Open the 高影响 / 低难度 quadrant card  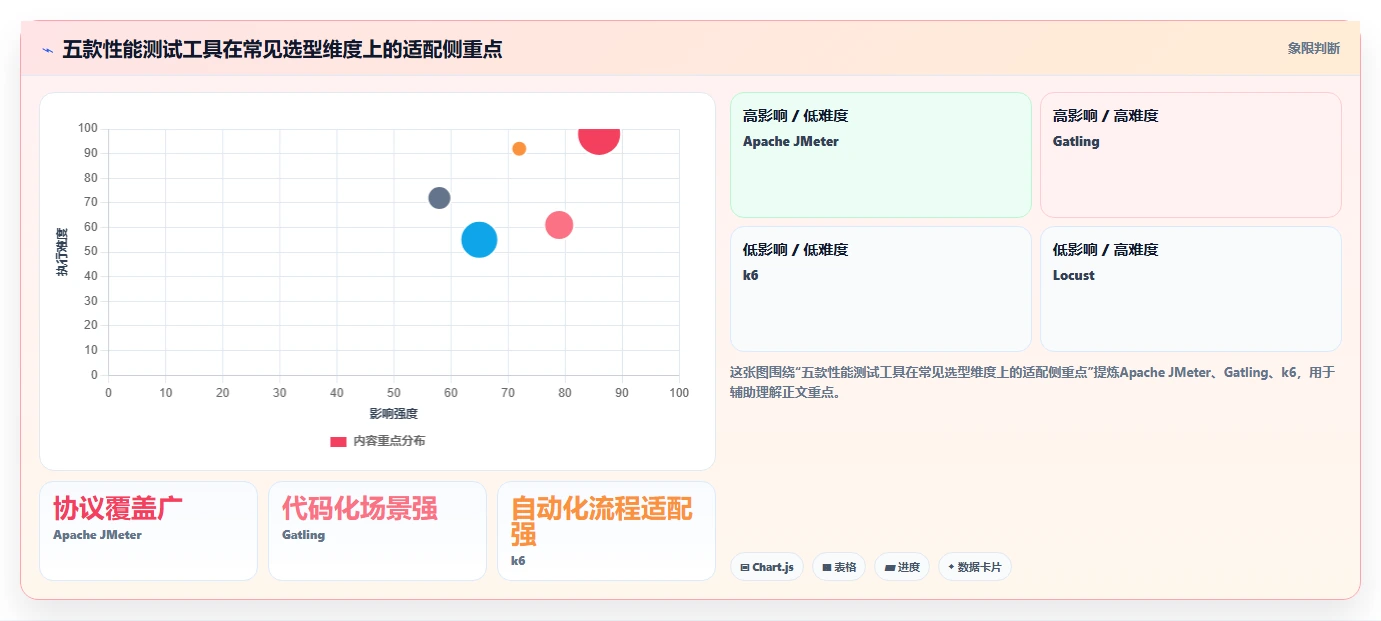[x=880, y=155]
